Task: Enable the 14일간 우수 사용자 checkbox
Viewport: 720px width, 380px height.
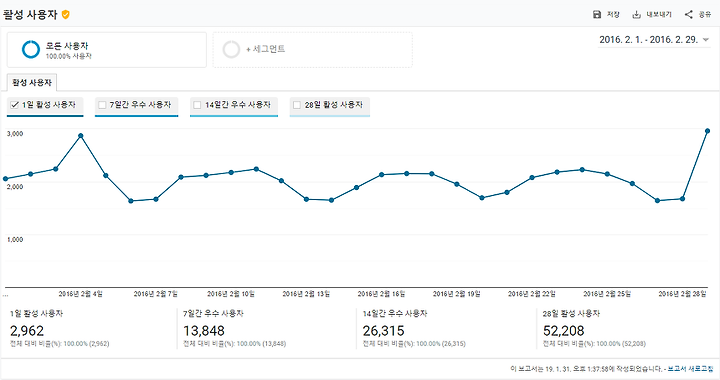Action: pos(197,105)
